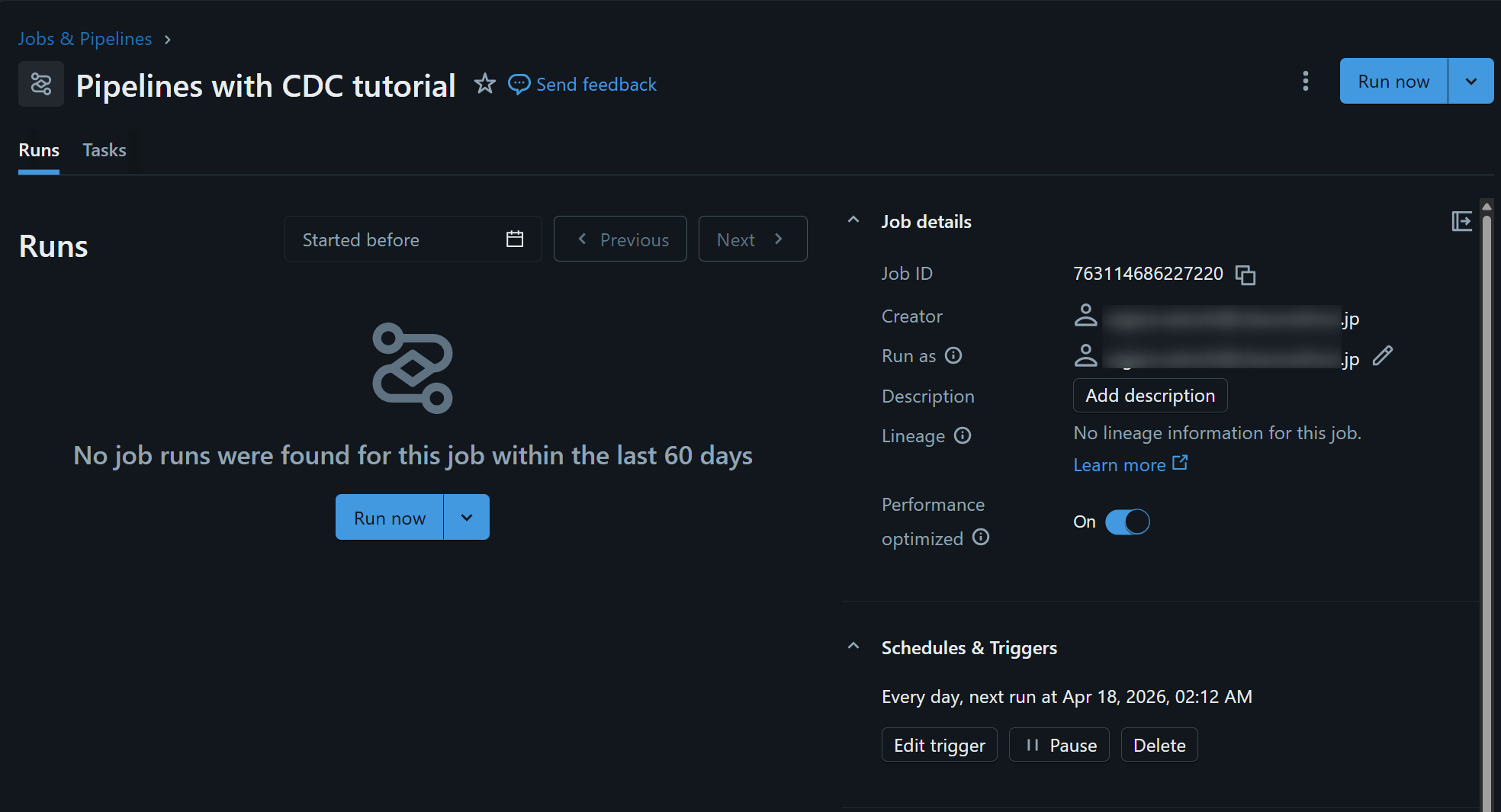Viewport: 1501px width, 812px height.
Task: Pause the daily schedule trigger
Action: (1059, 745)
